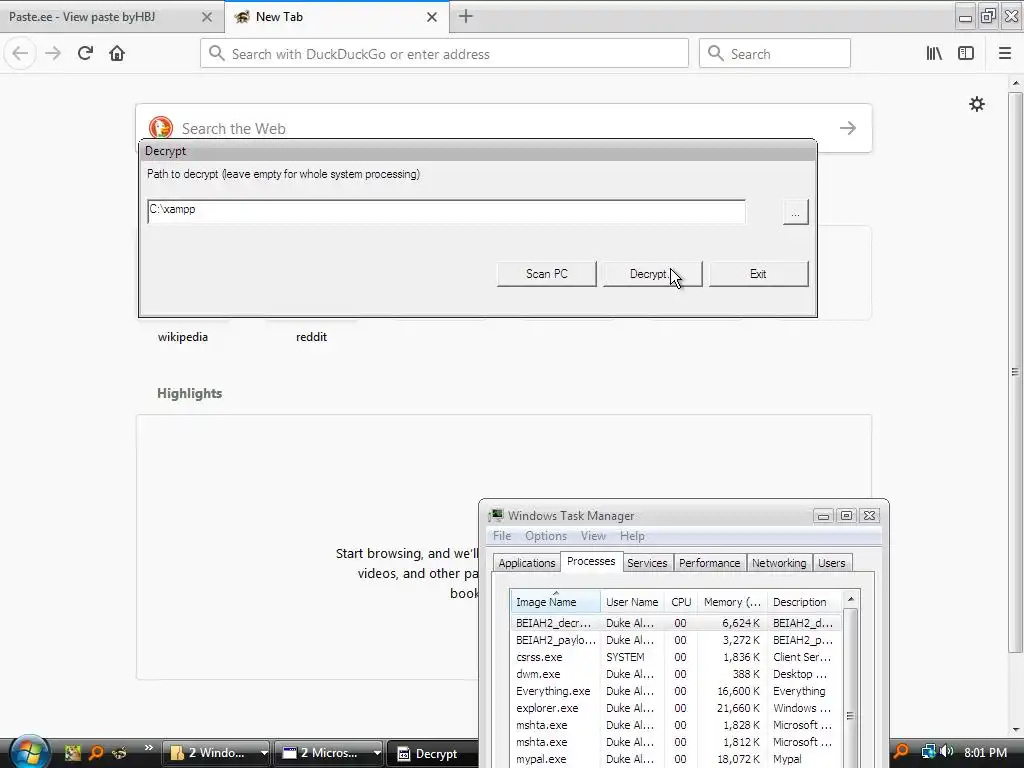Click the magnifier icon in the Search box
The width and height of the screenshot is (1024, 768).
[x=716, y=54]
